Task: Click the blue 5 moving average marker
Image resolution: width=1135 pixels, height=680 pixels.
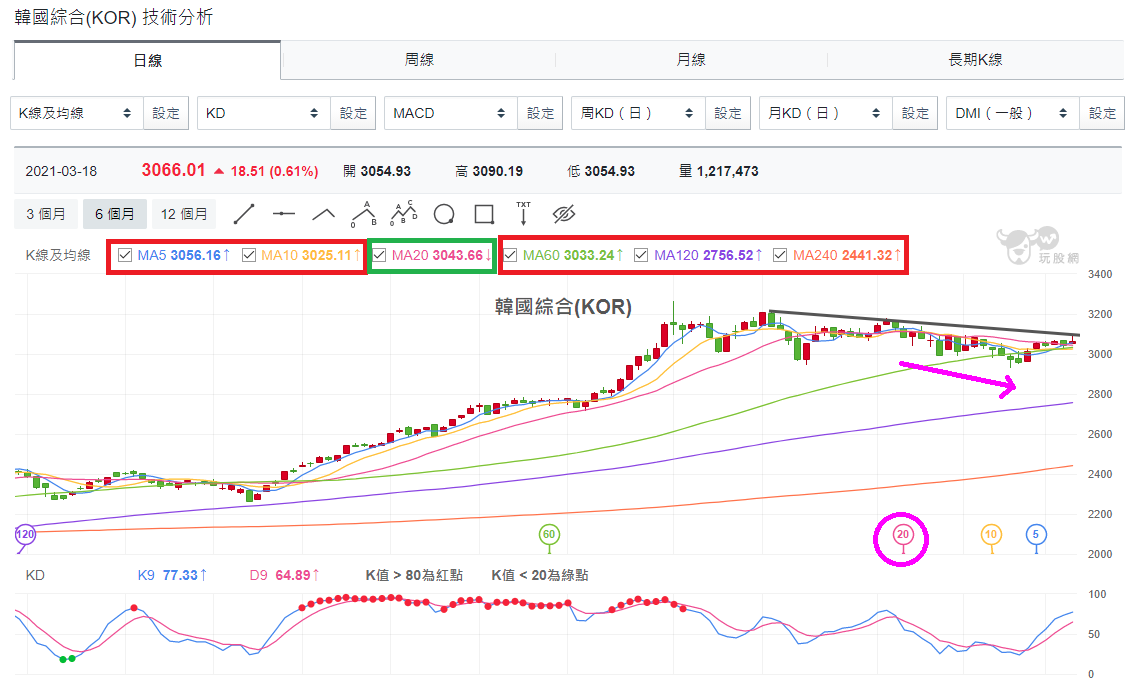Action: (1036, 535)
